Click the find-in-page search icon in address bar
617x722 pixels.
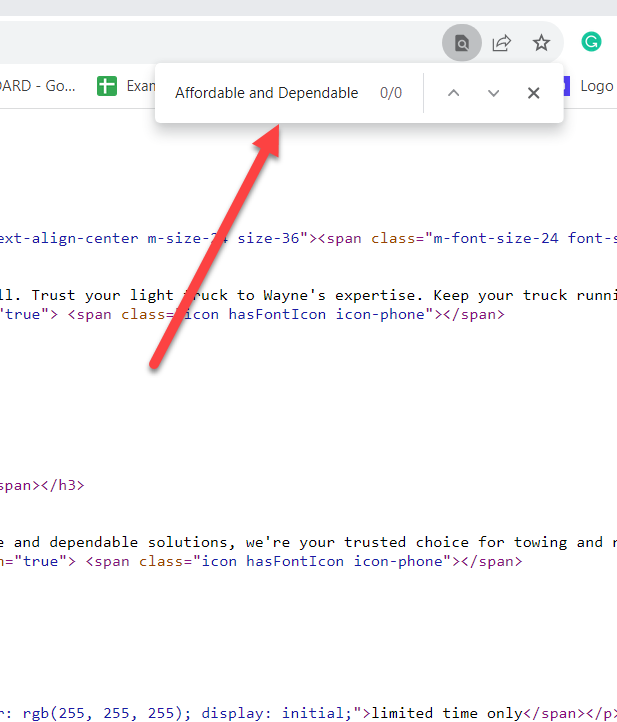click(x=462, y=43)
